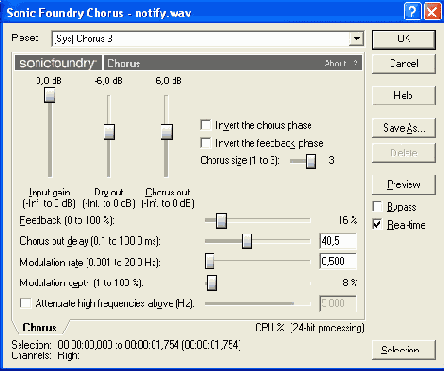Click the Save As... button
Viewport: 444px width, 371px height.
tap(404, 128)
